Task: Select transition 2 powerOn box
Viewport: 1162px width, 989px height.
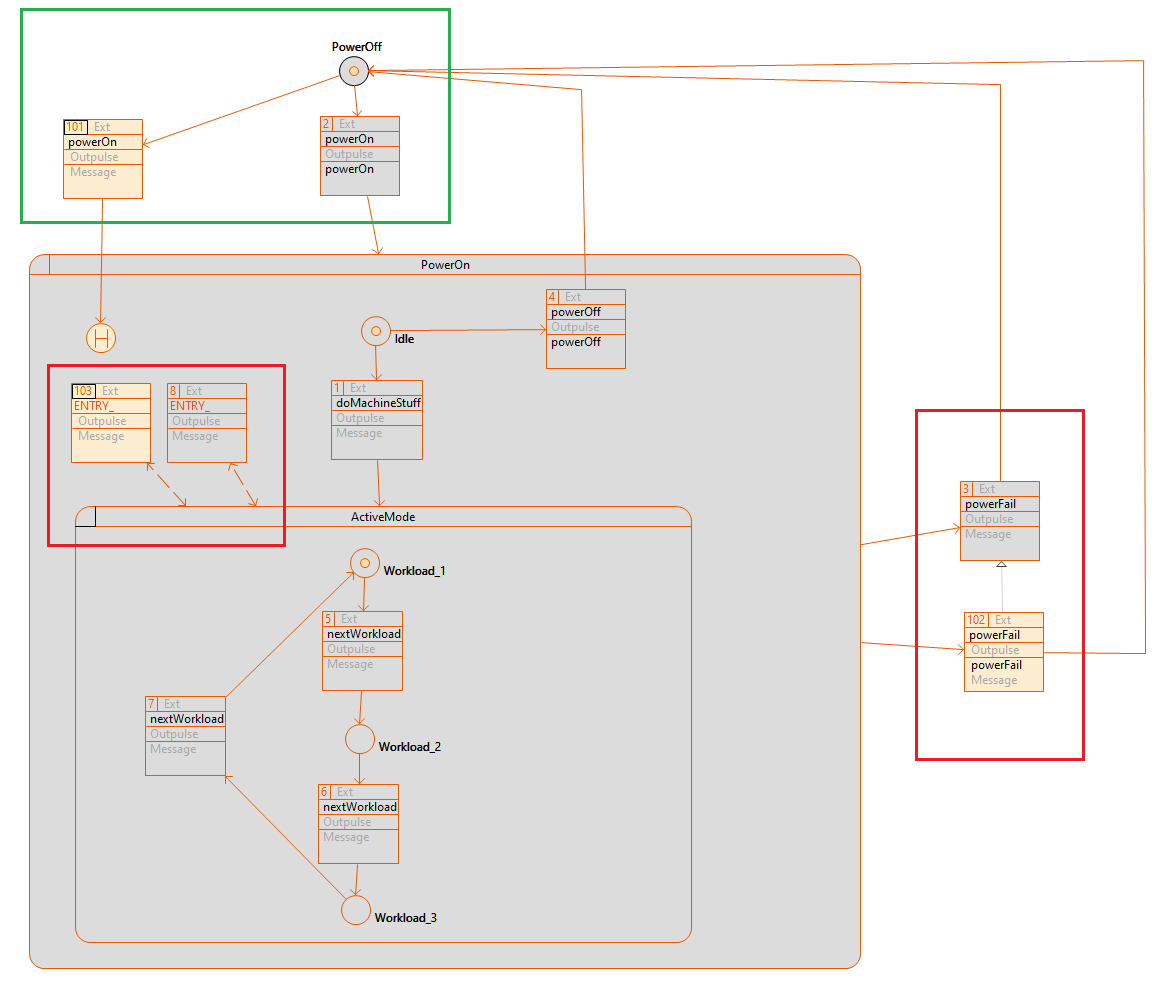Action: pyautogui.click(x=360, y=156)
